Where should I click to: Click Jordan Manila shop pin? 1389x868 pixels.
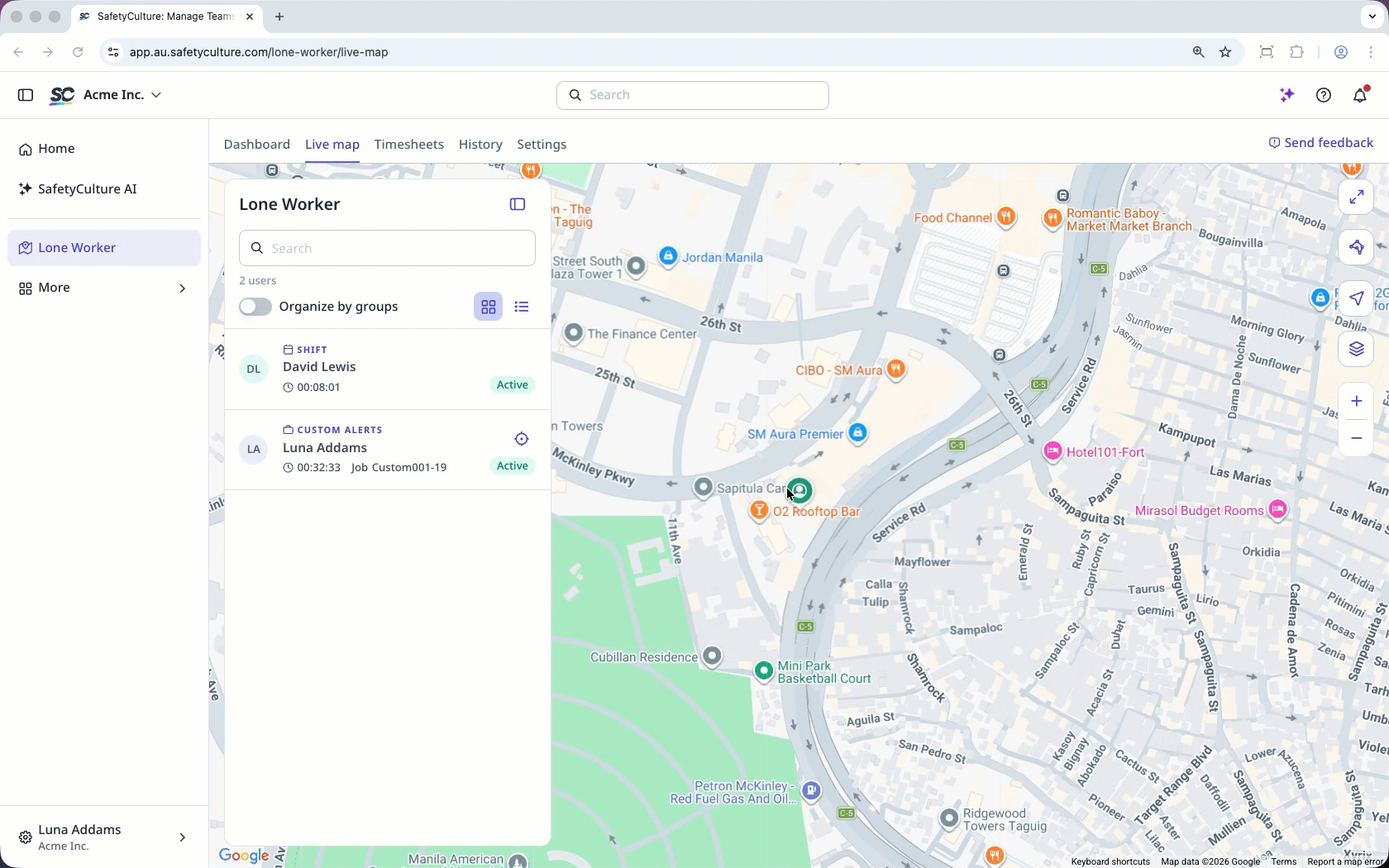pyautogui.click(x=668, y=256)
